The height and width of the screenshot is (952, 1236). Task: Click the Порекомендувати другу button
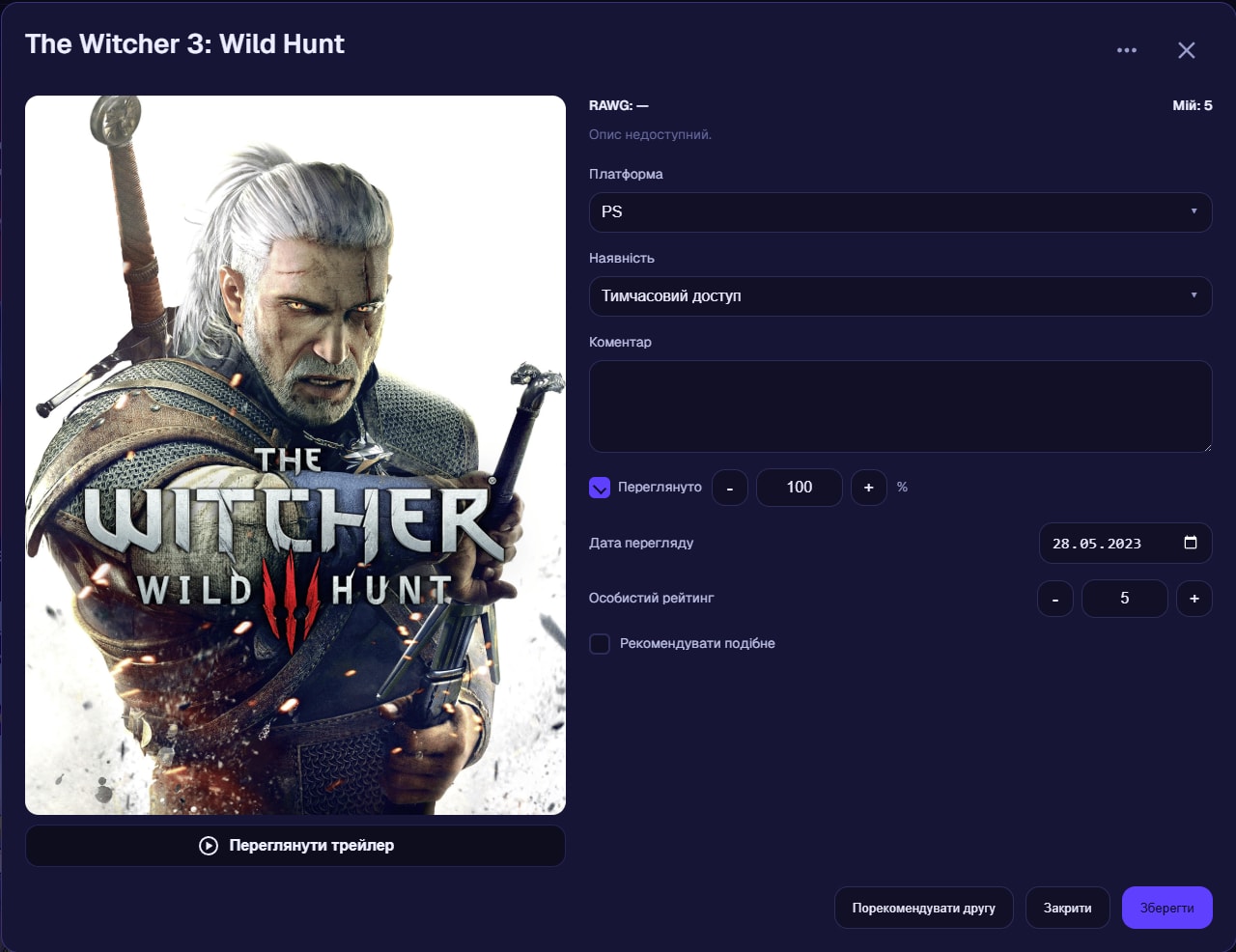point(924,908)
